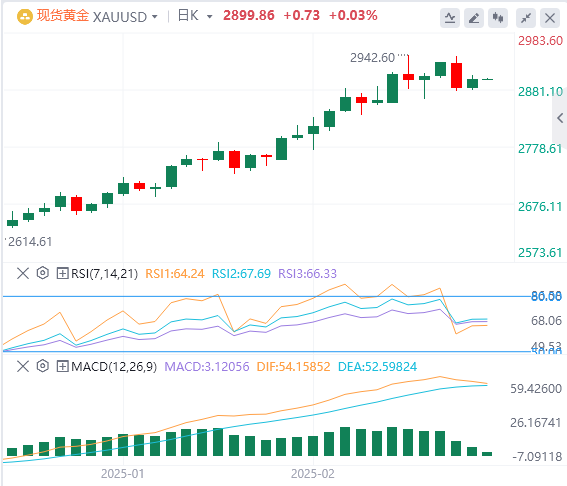Click the MACD(12,26,9) indicator label
This screenshot has height=486, width=567.
click(x=114, y=367)
